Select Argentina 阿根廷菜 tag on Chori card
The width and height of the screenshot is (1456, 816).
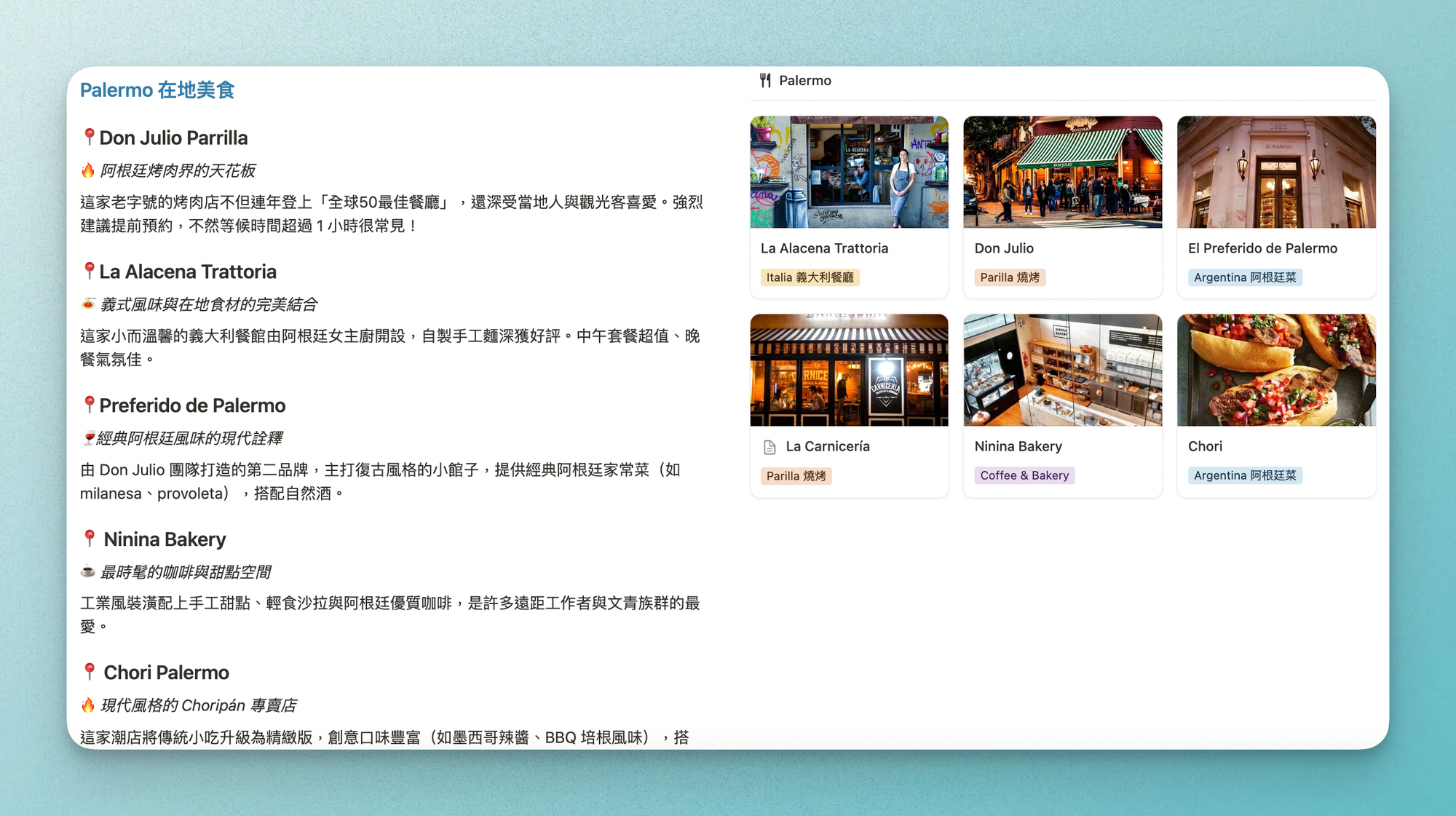(x=1245, y=475)
